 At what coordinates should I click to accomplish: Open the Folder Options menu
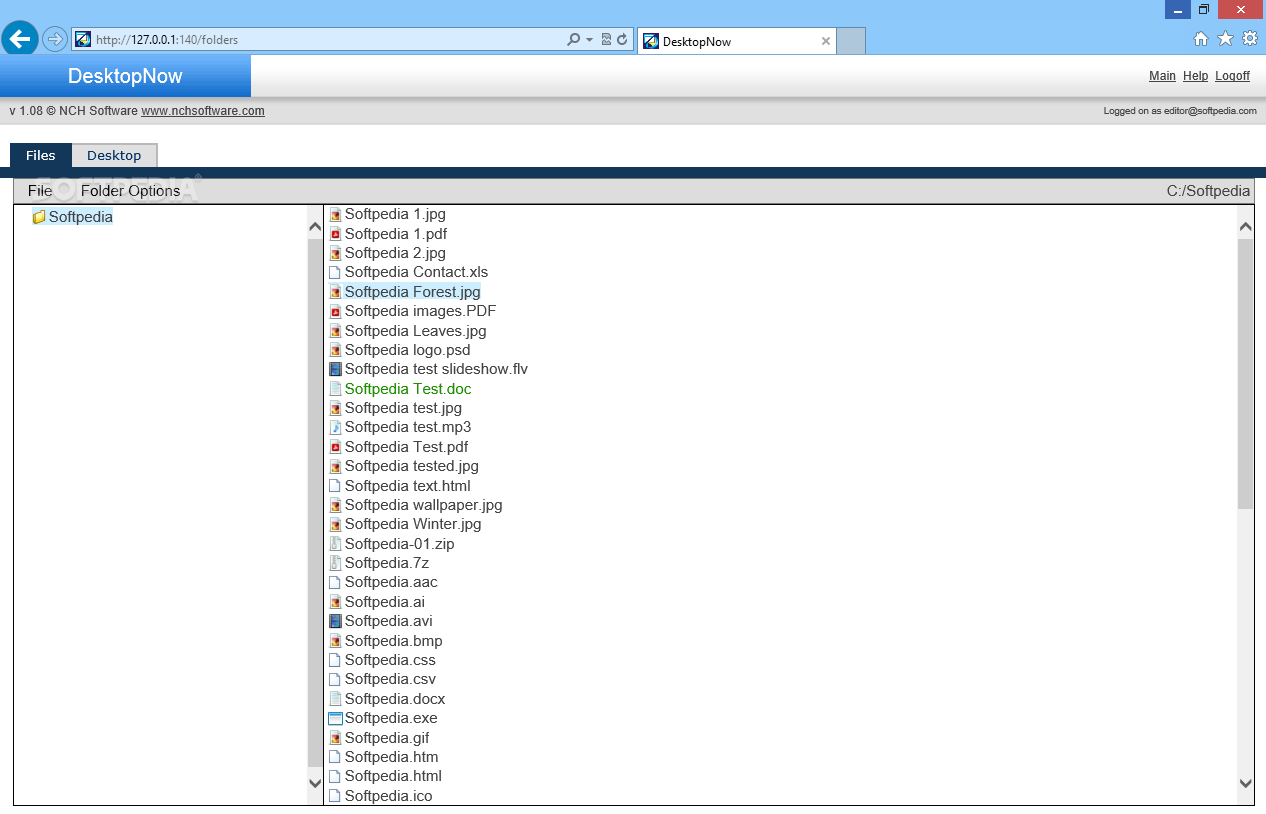(x=131, y=191)
